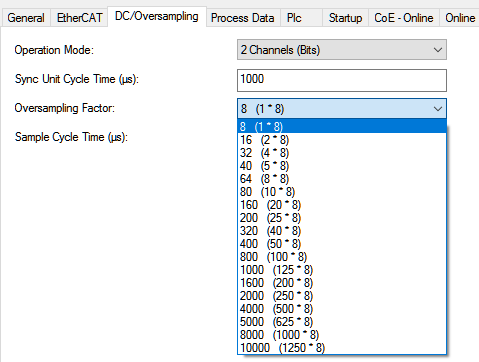The height and width of the screenshot is (362, 479).
Task: Choose oversampling factor 64 (8 * 8)
Action: 342,179
